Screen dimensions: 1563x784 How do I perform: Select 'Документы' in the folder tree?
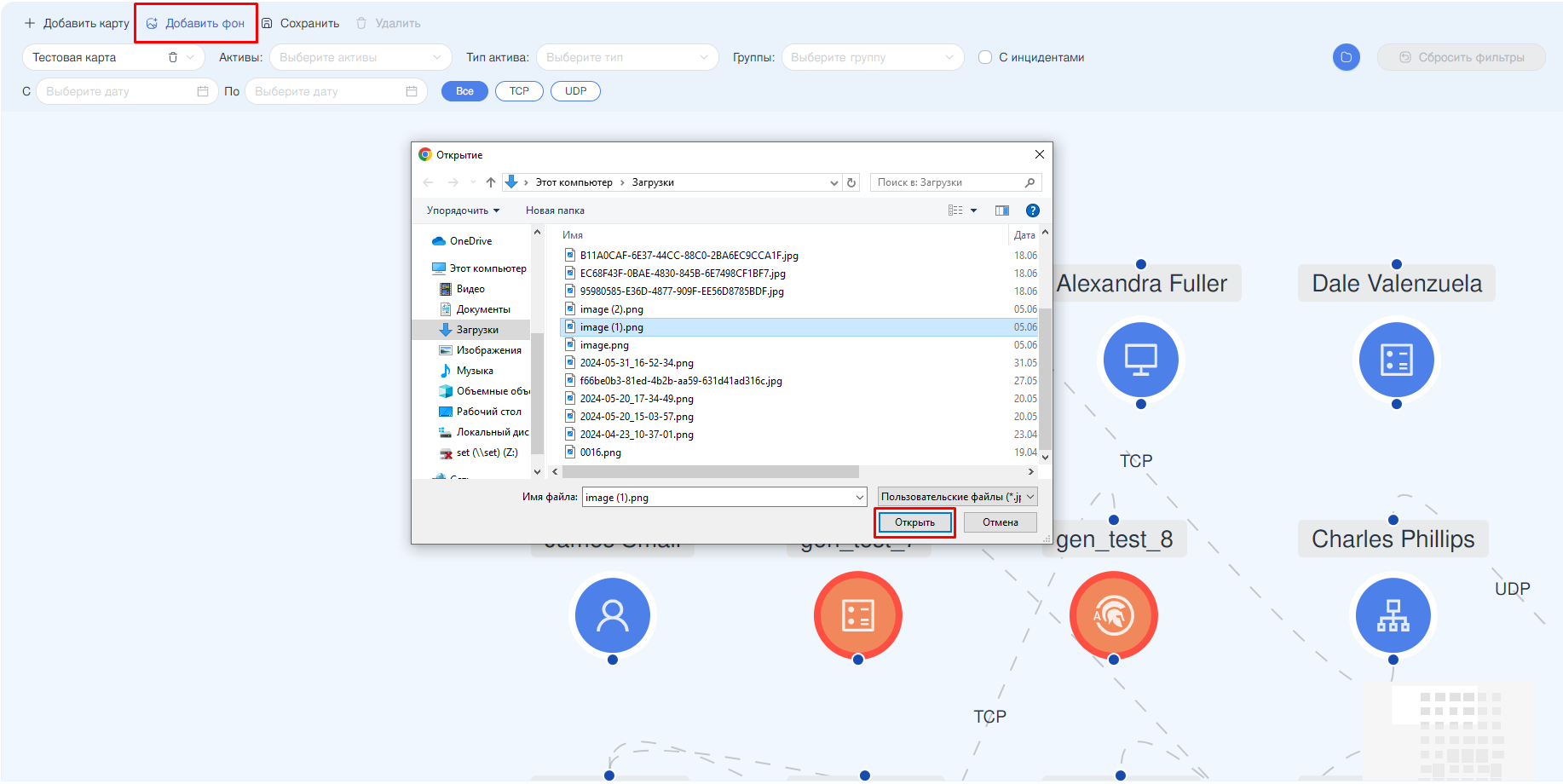(x=482, y=309)
